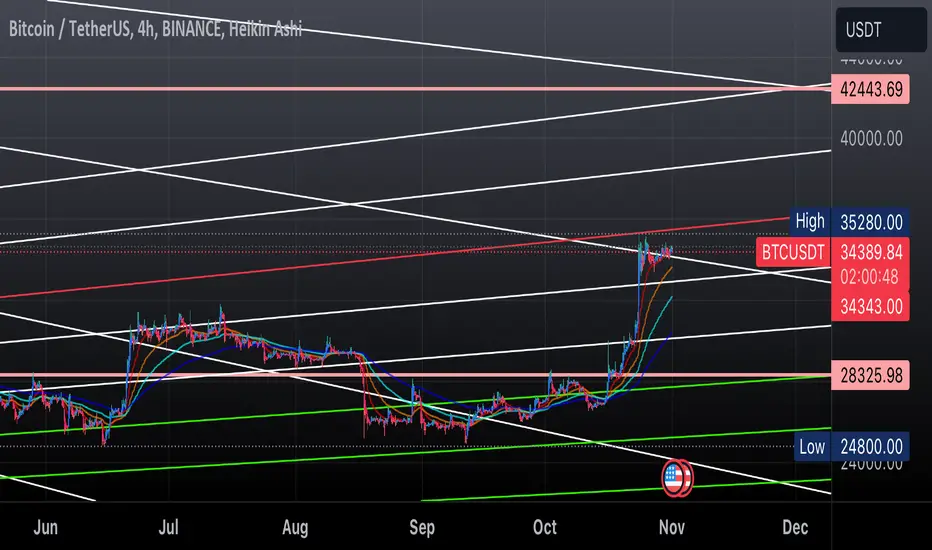Click the Jun label on time axis

tap(46, 527)
